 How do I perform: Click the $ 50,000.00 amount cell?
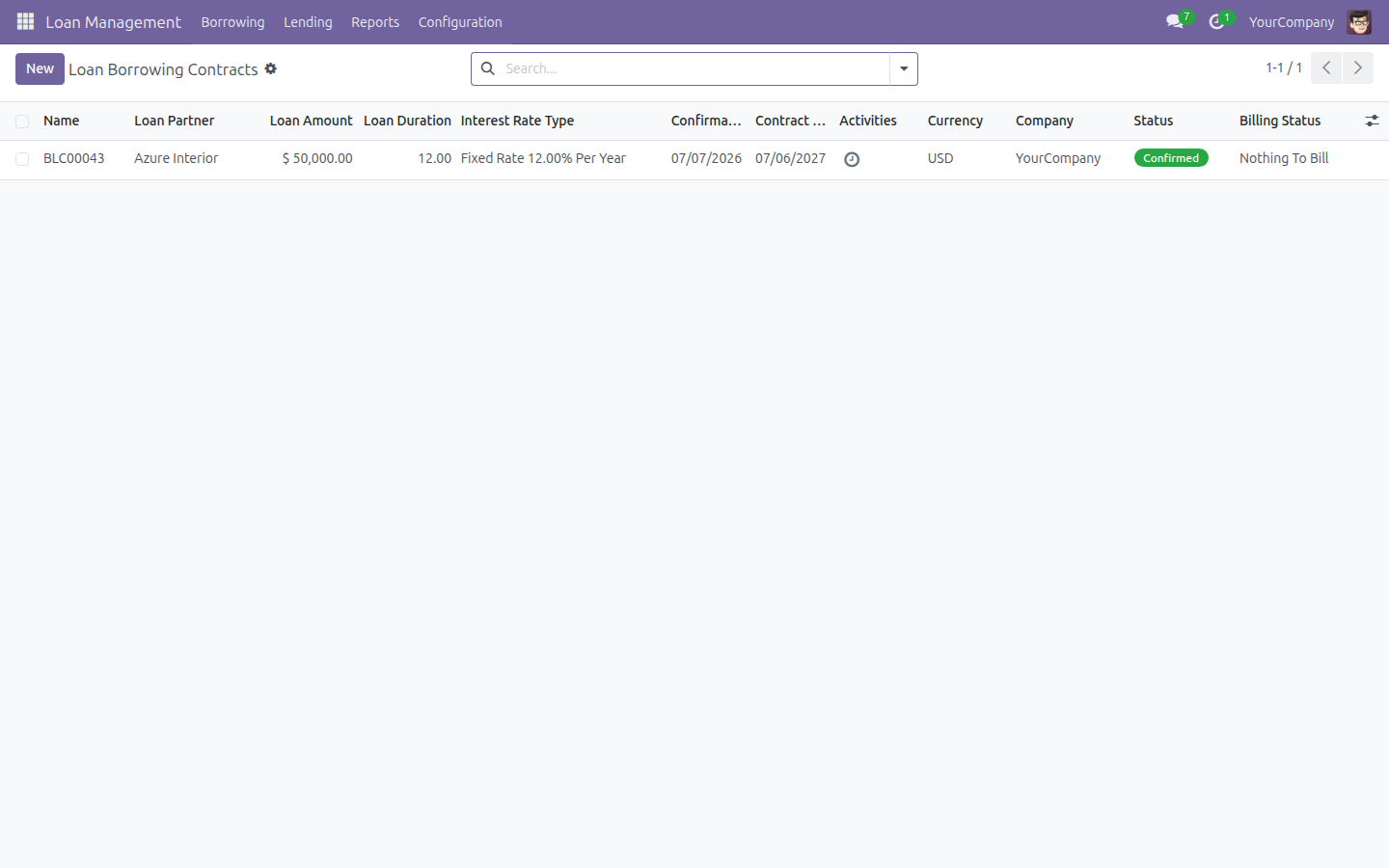317,158
